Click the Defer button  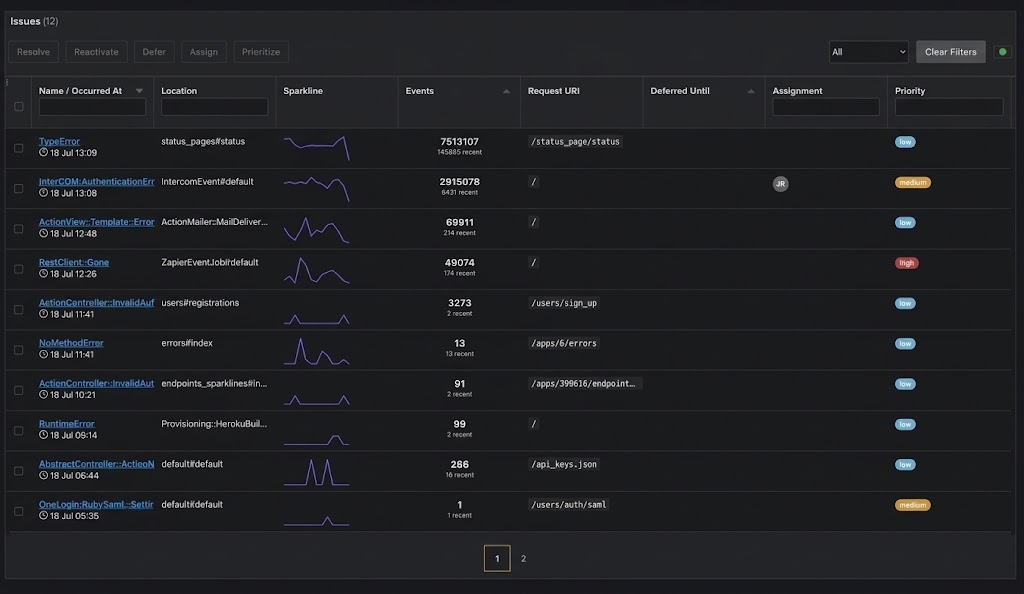pos(154,52)
